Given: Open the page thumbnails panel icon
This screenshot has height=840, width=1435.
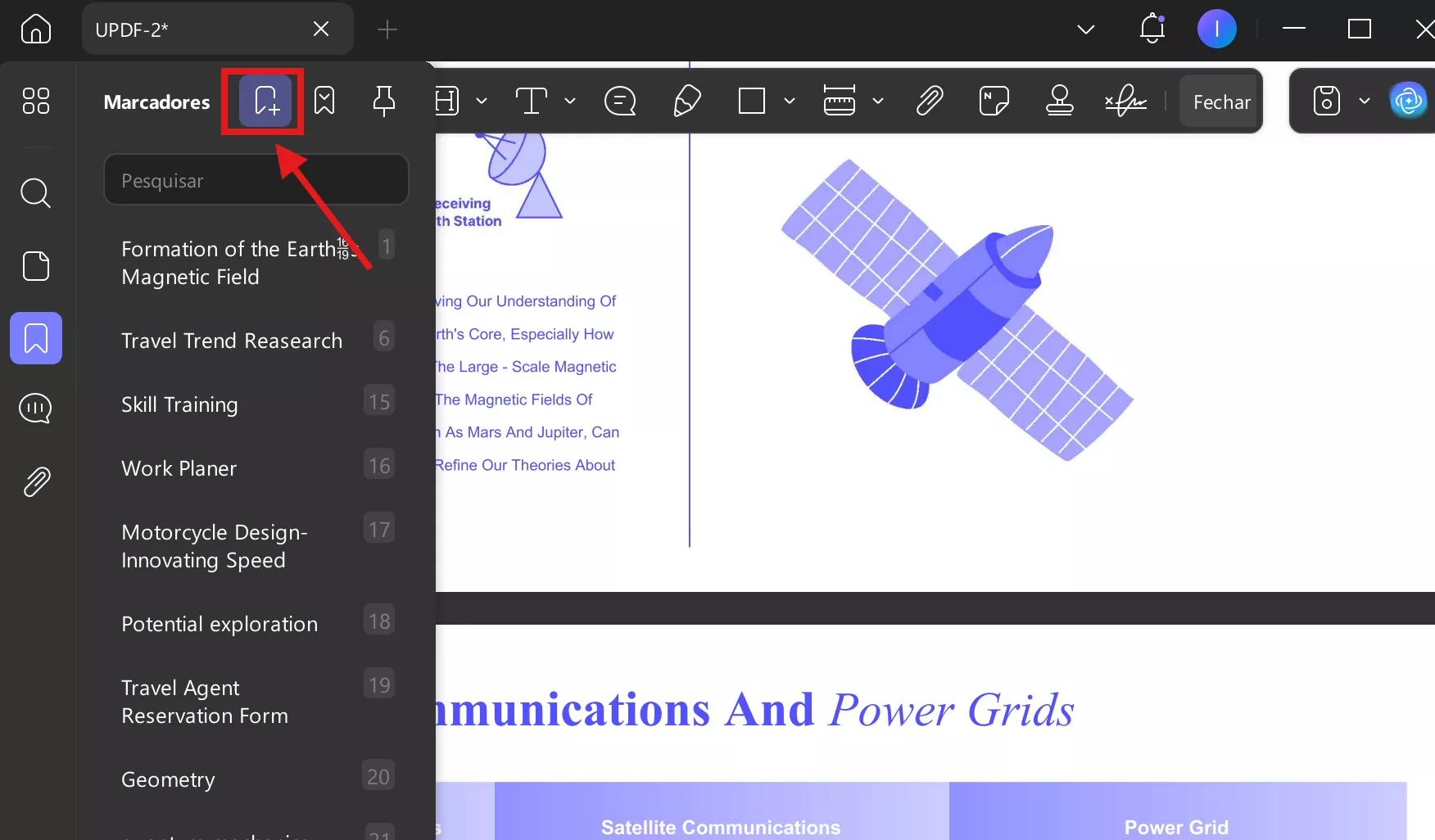Looking at the screenshot, I should point(35,266).
